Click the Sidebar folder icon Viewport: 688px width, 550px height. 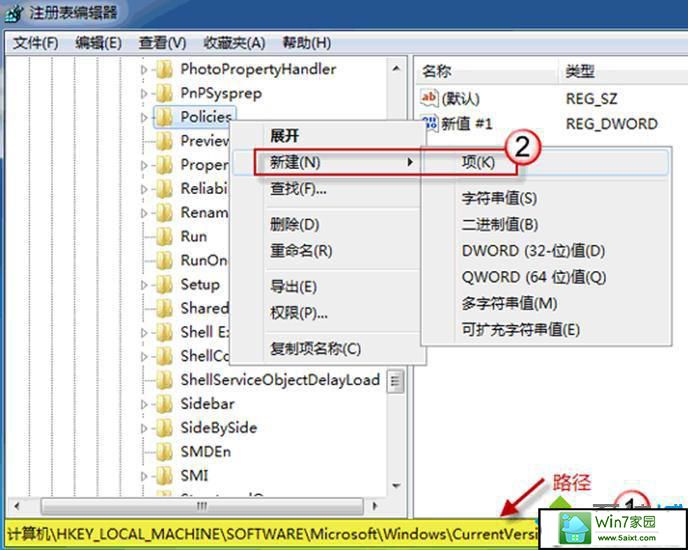click(164, 404)
